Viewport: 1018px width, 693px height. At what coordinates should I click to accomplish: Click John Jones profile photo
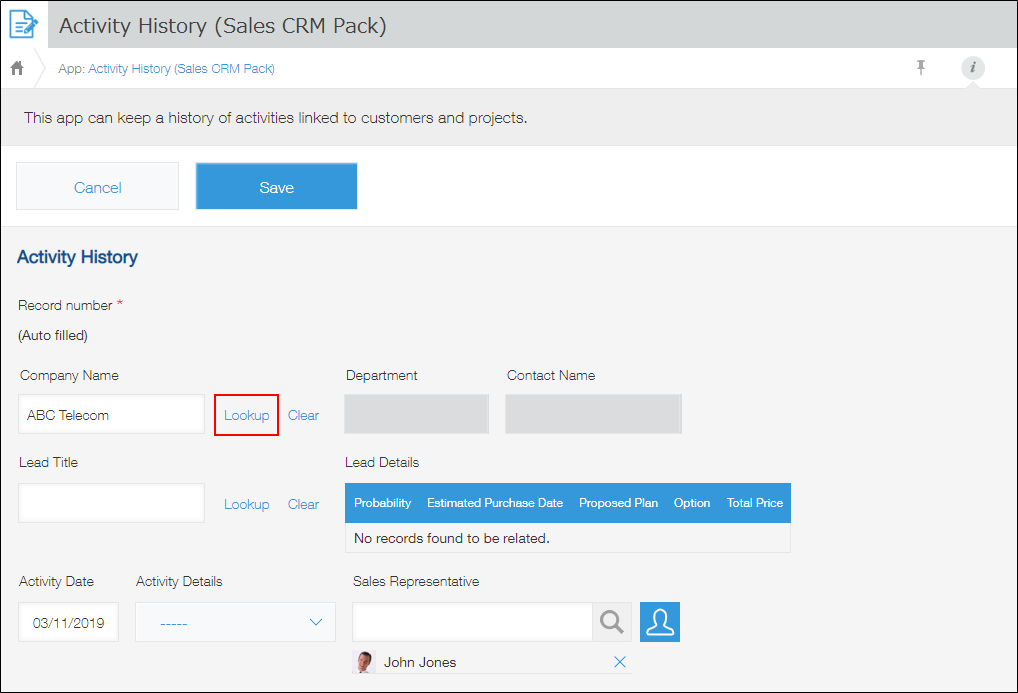[x=364, y=662]
